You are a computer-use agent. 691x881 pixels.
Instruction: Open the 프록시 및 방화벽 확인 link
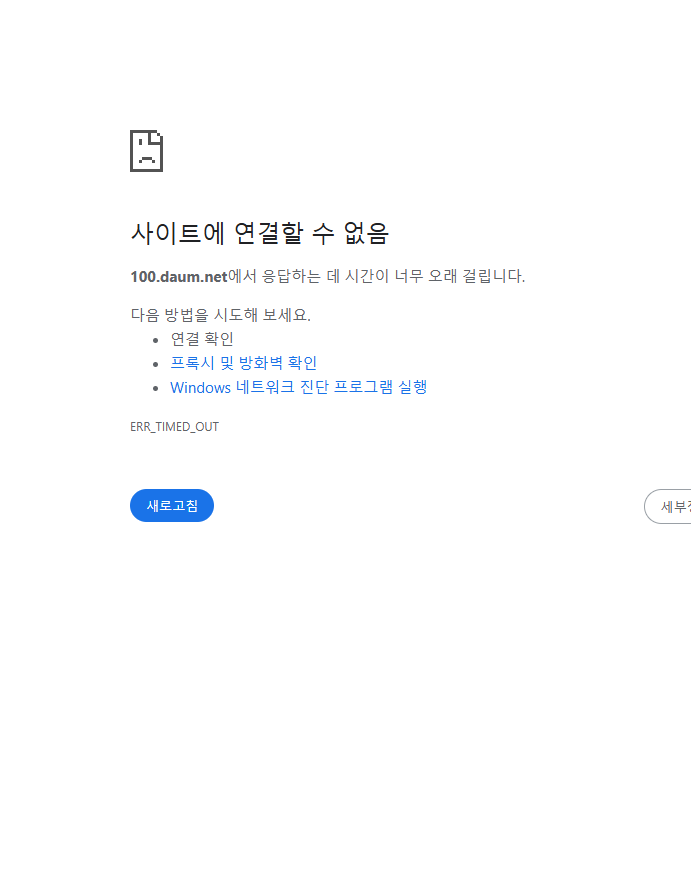click(x=244, y=363)
